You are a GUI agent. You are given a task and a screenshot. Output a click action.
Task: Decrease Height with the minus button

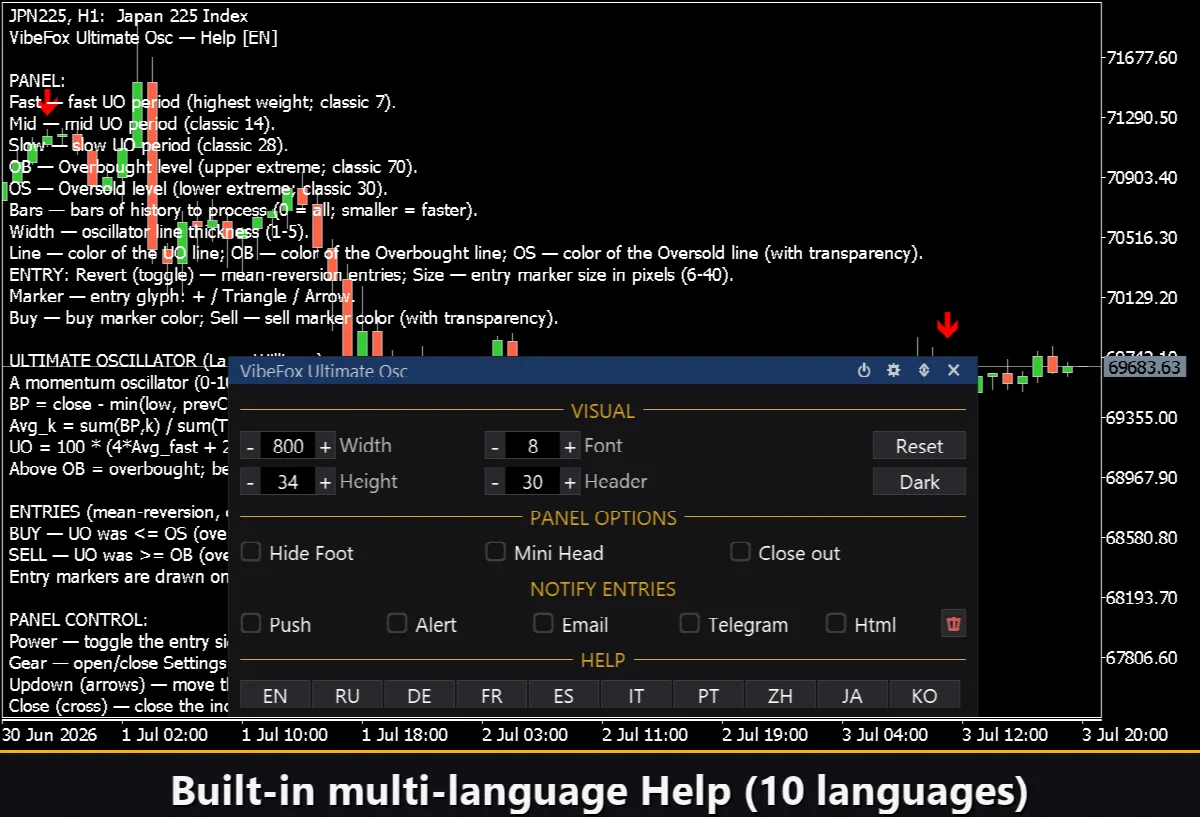[250, 482]
